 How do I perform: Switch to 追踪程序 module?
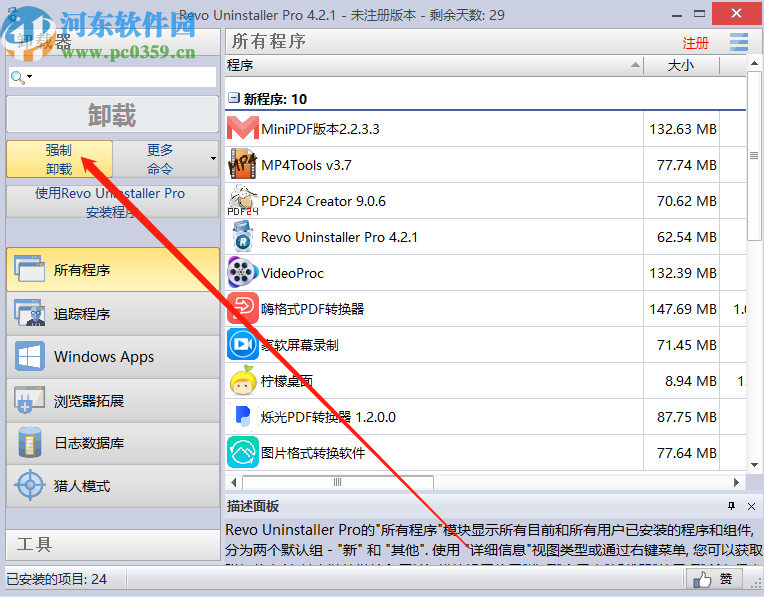[113, 313]
